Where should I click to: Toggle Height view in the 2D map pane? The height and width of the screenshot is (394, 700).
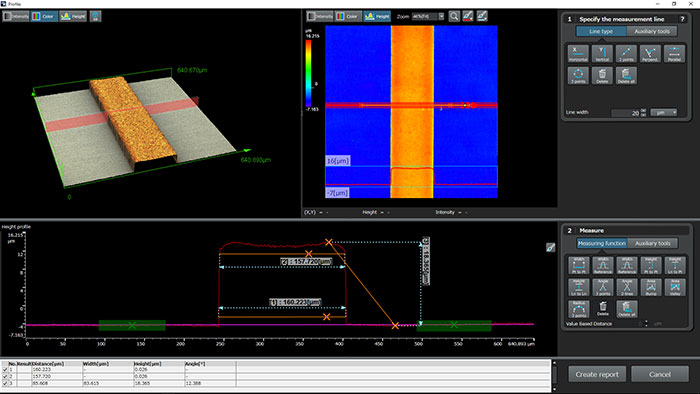click(x=377, y=17)
